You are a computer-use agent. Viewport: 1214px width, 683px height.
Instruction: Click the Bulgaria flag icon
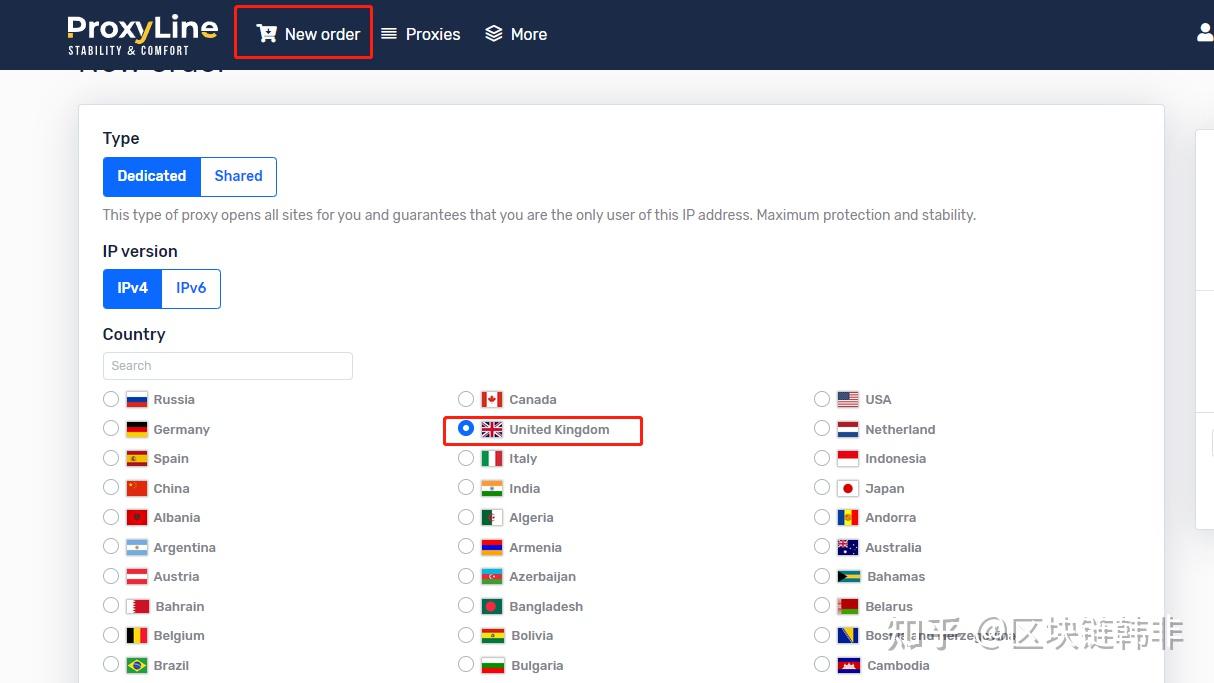(492, 665)
